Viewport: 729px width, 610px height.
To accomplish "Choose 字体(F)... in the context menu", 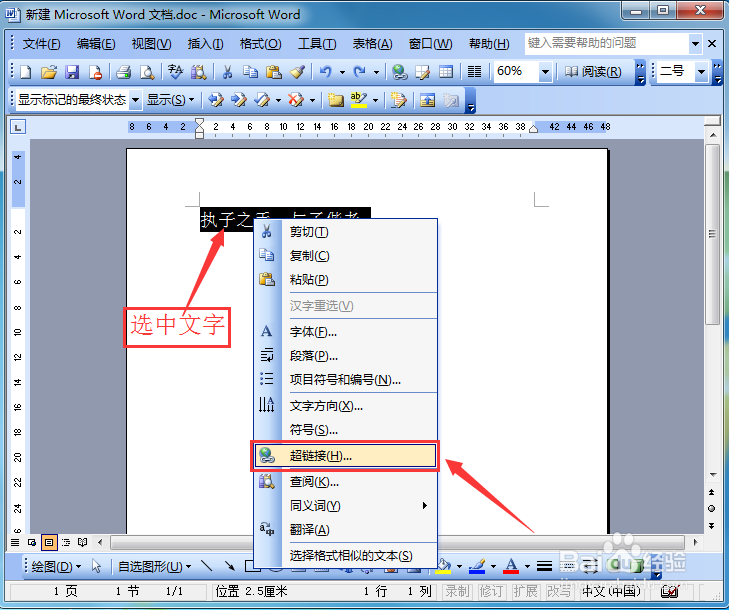I will pyautogui.click(x=345, y=332).
